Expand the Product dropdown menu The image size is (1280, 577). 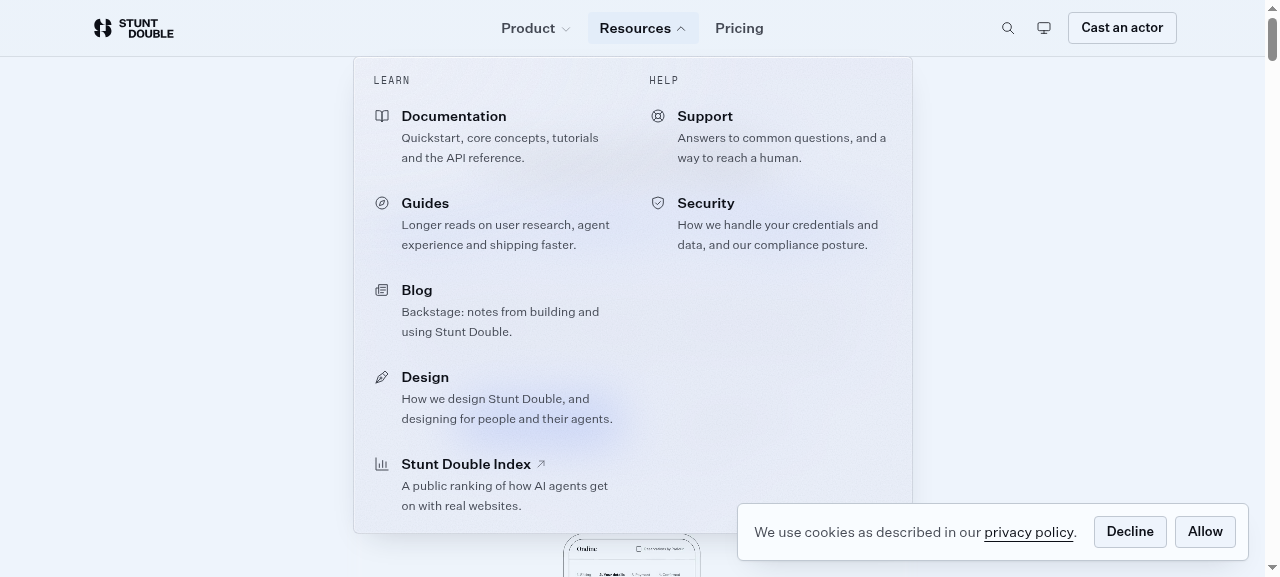pyautogui.click(x=536, y=28)
